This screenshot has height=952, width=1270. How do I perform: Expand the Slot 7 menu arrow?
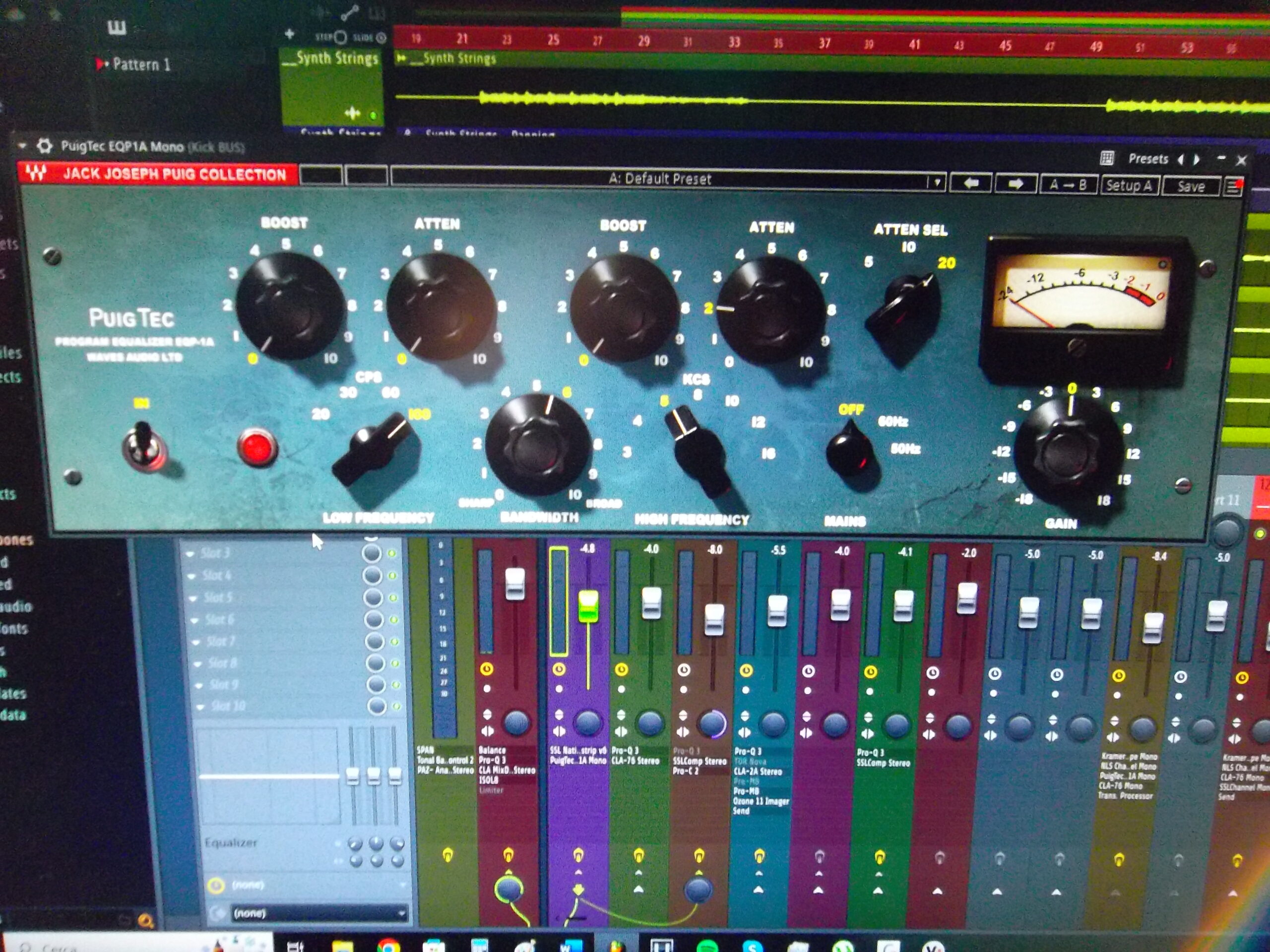click(x=196, y=642)
